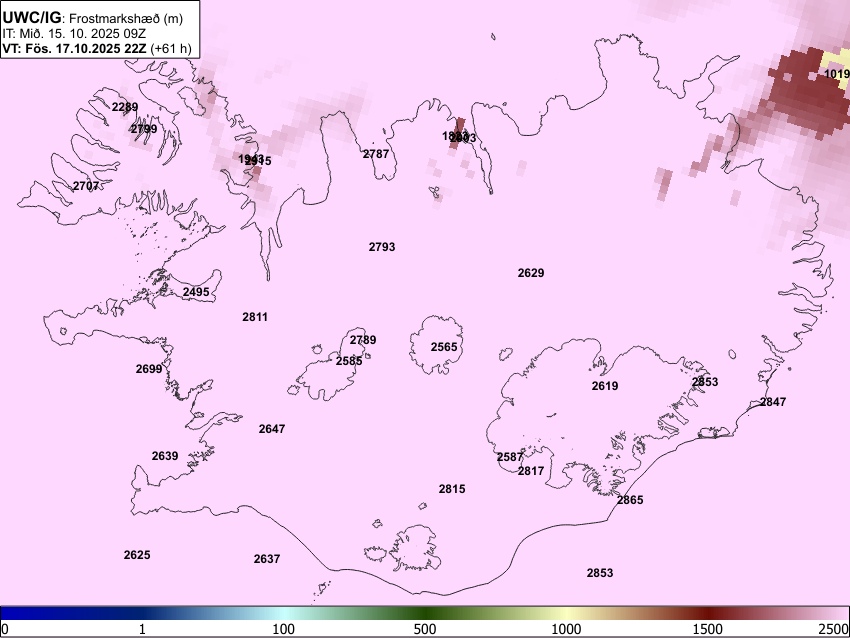Screen dimensions: 850x638
Task: Click the 500 tick on the color scale
Action: tap(425, 629)
